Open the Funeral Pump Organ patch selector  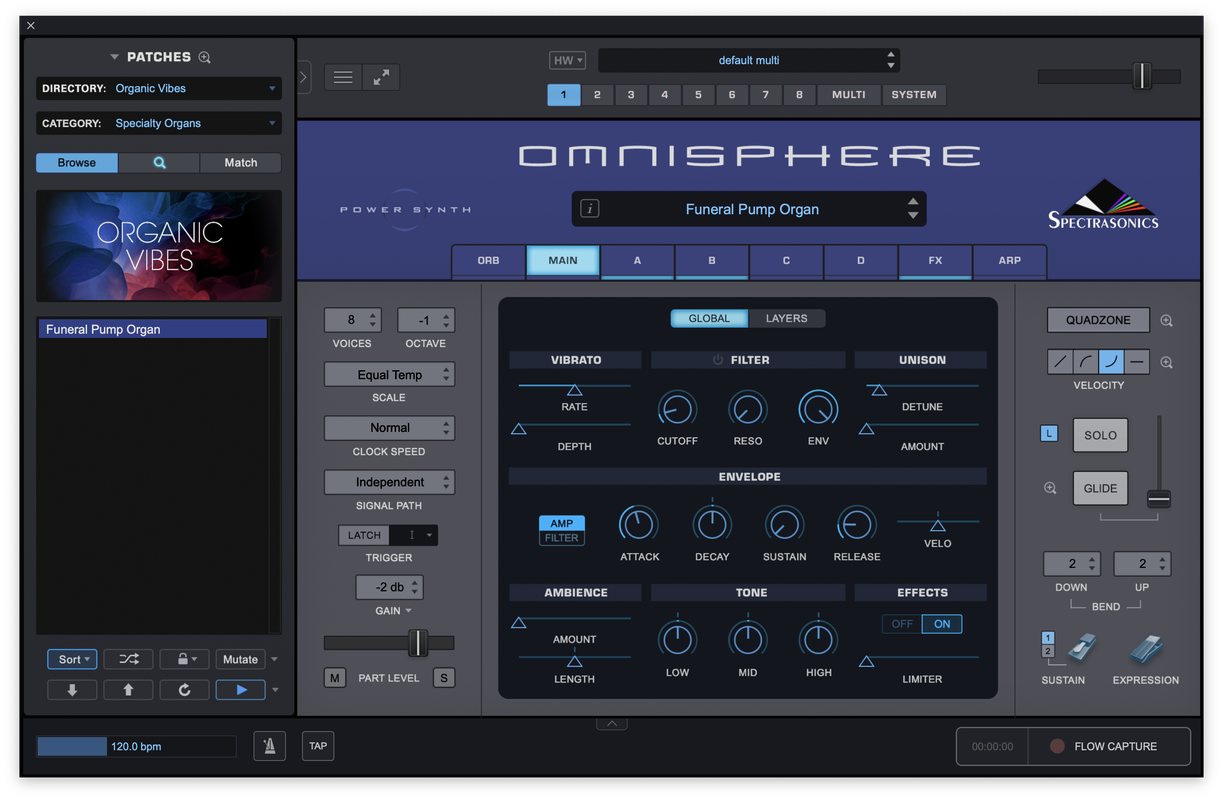coord(749,209)
